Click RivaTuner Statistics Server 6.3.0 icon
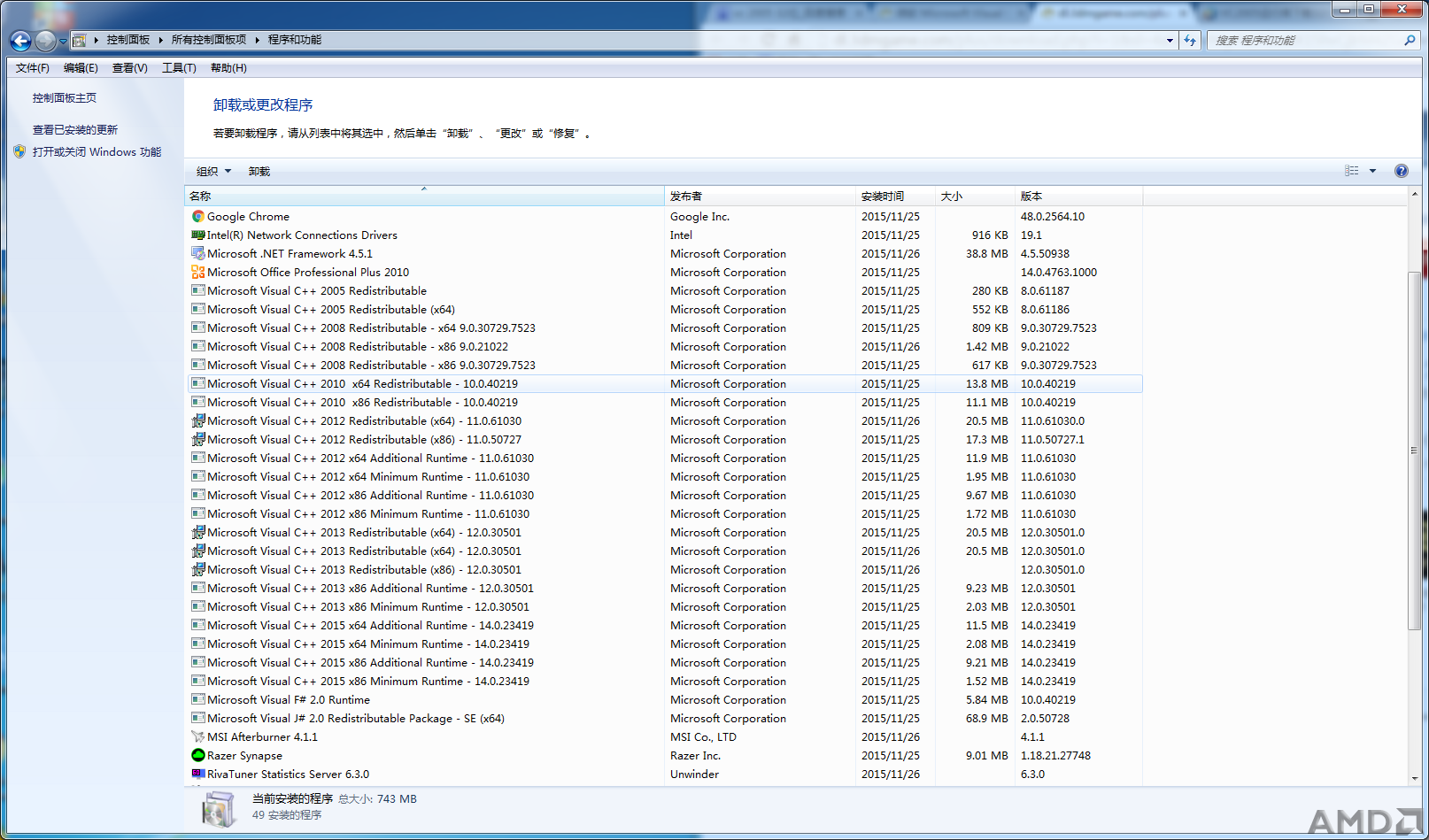 pyautogui.click(x=198, y=774)
